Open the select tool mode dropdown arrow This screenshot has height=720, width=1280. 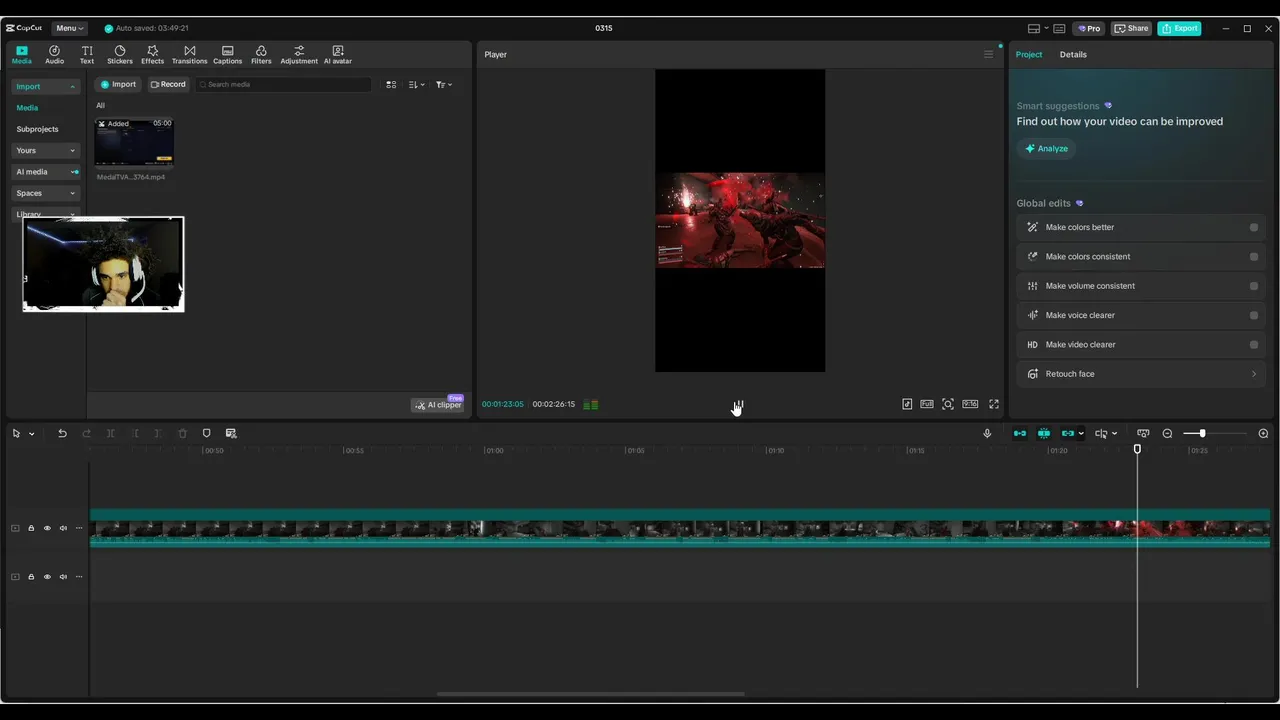(x=31, y=433)
